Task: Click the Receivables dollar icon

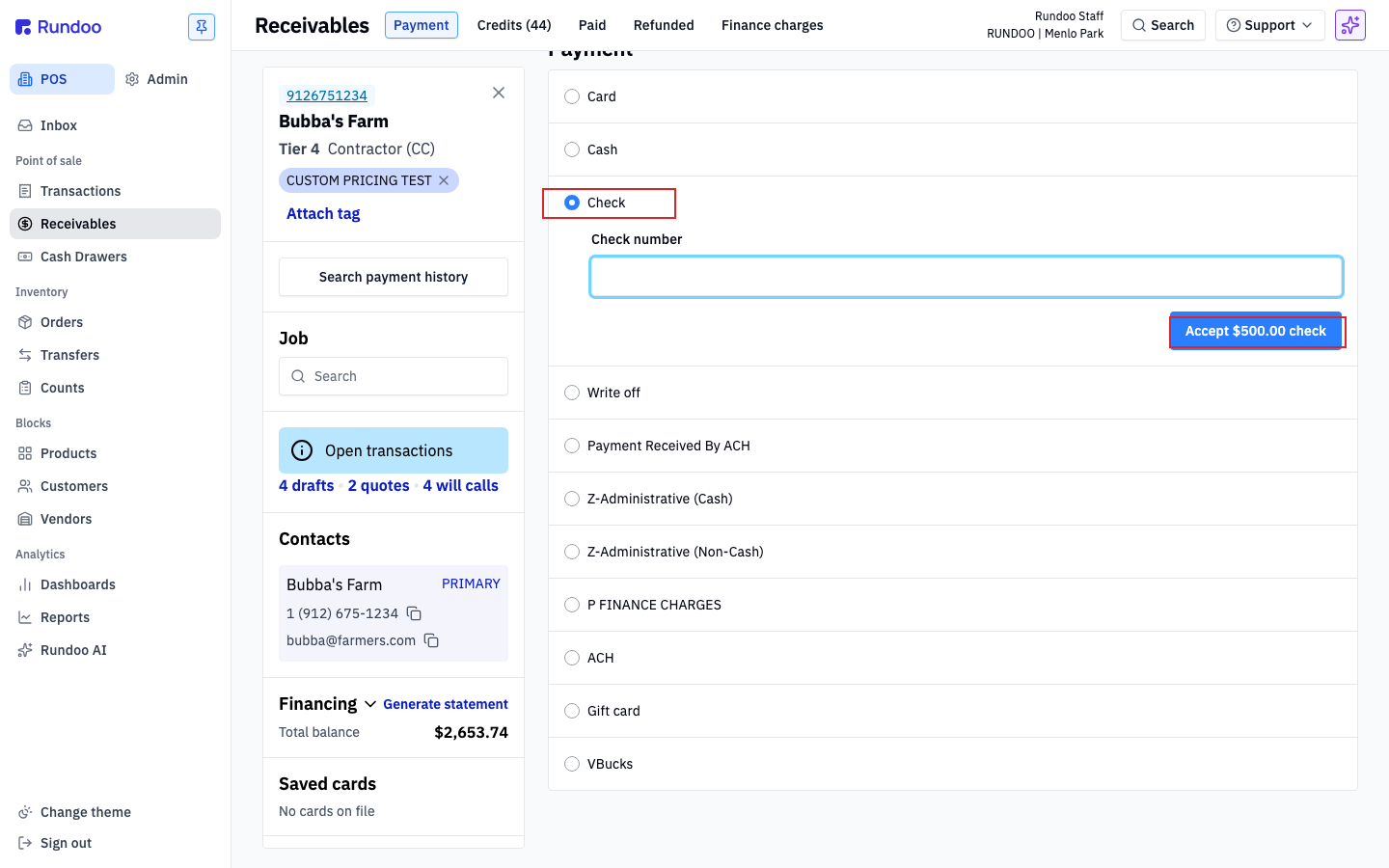Action: pyautogui.click(x=25, y=224)
